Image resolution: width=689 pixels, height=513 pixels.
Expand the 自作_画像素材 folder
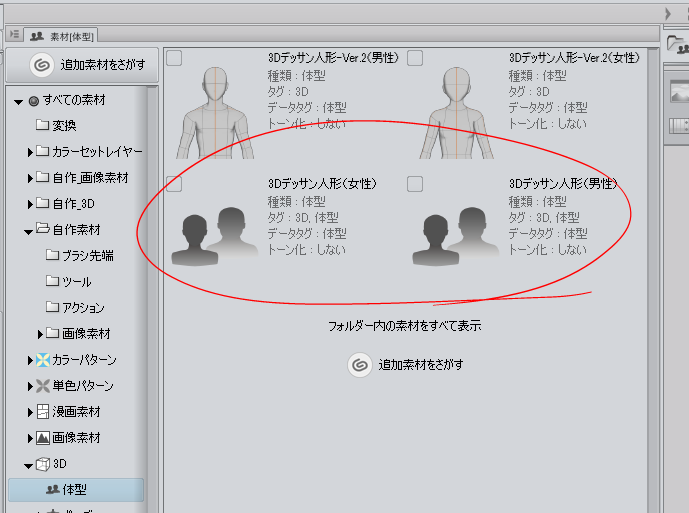click(30, 178)
